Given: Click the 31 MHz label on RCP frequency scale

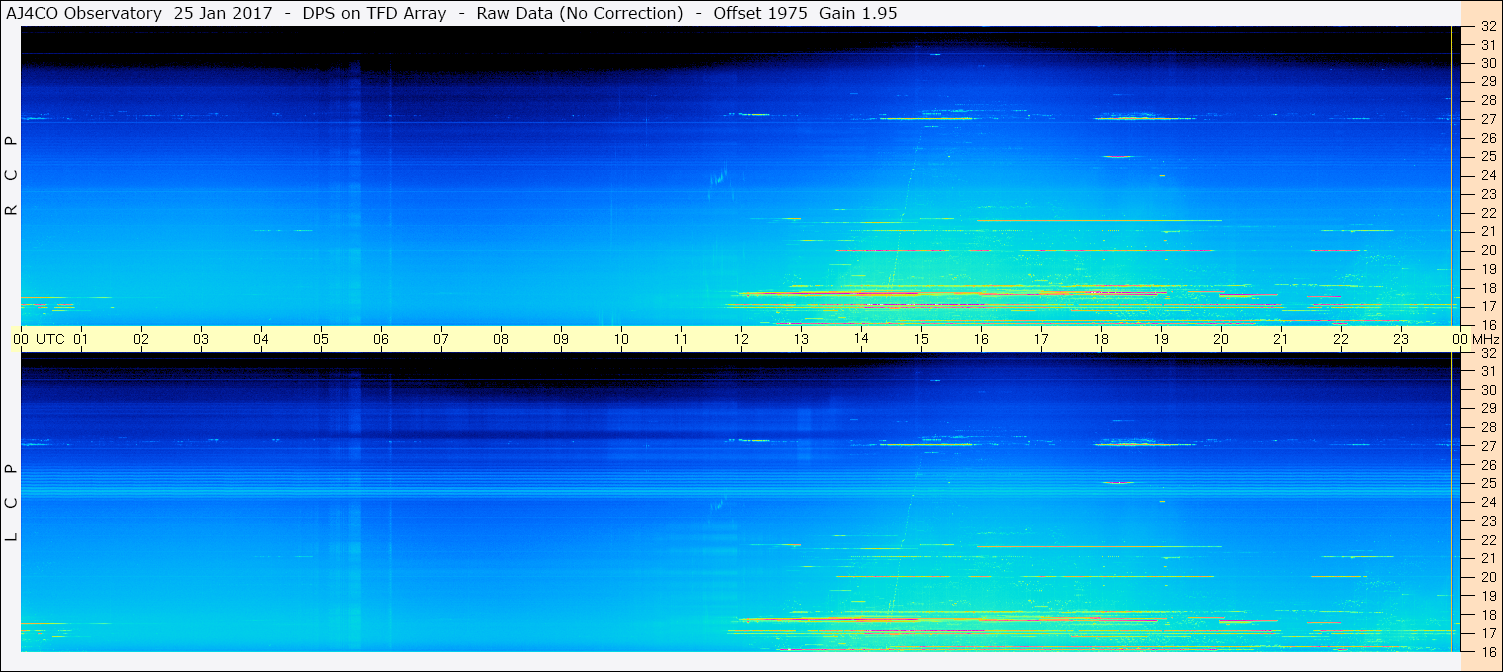Looking at the screenshot, I should (1488, 45).
